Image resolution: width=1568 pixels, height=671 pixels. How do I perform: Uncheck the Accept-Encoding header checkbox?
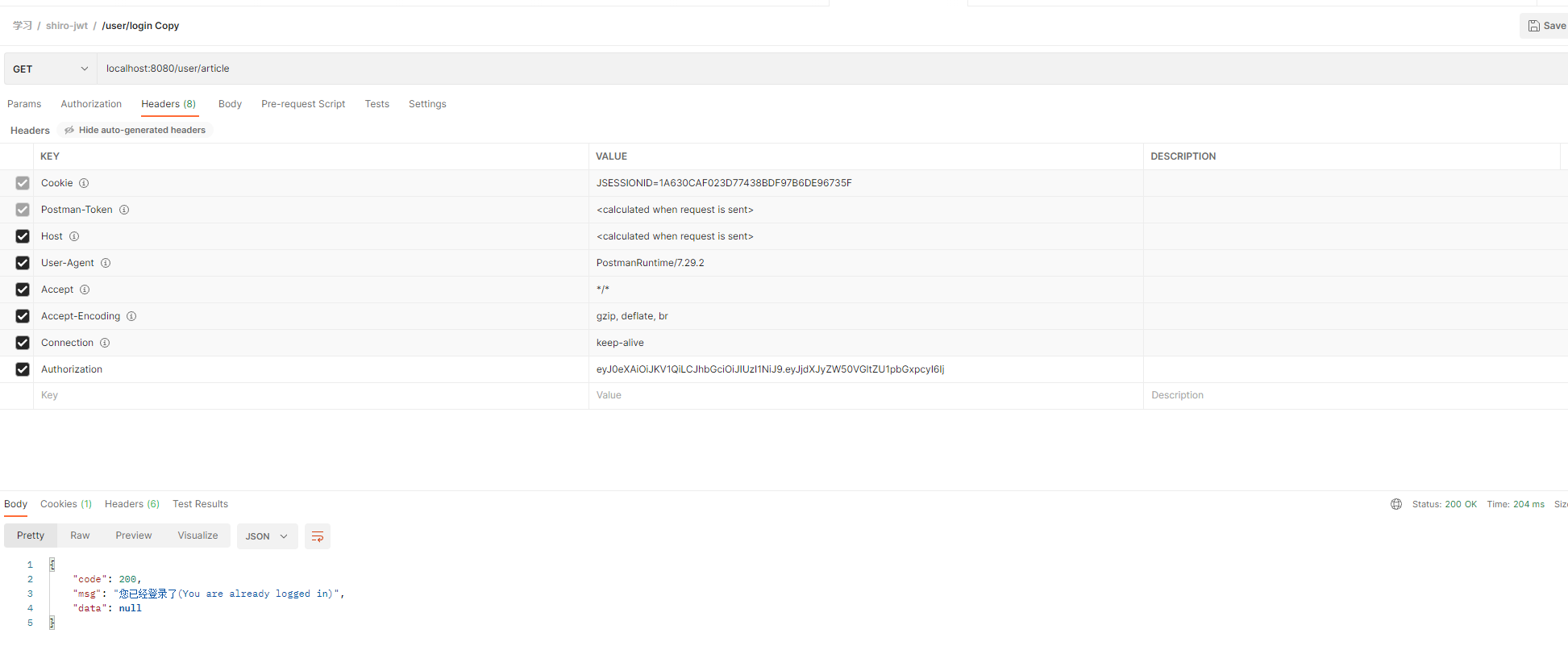coord(23,316)
